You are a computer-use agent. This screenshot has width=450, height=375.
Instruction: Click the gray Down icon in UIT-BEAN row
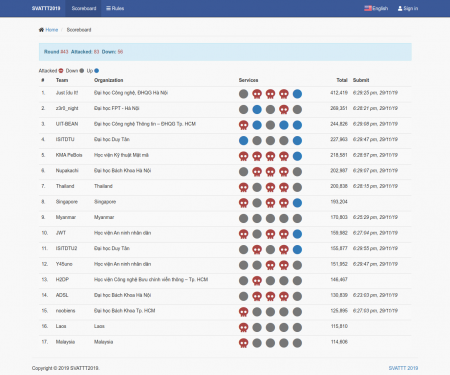click(270, 125)
